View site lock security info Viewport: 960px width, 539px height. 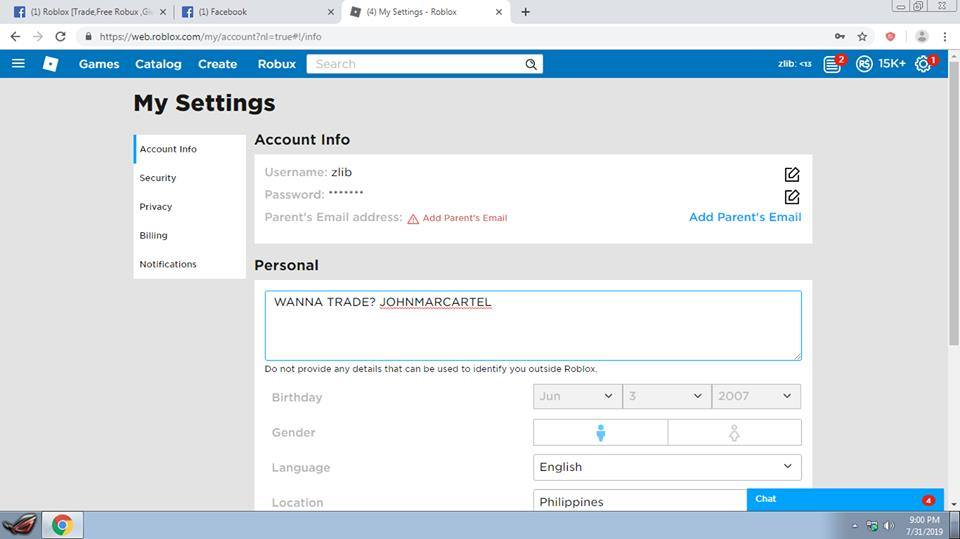[x=88, y=37]
